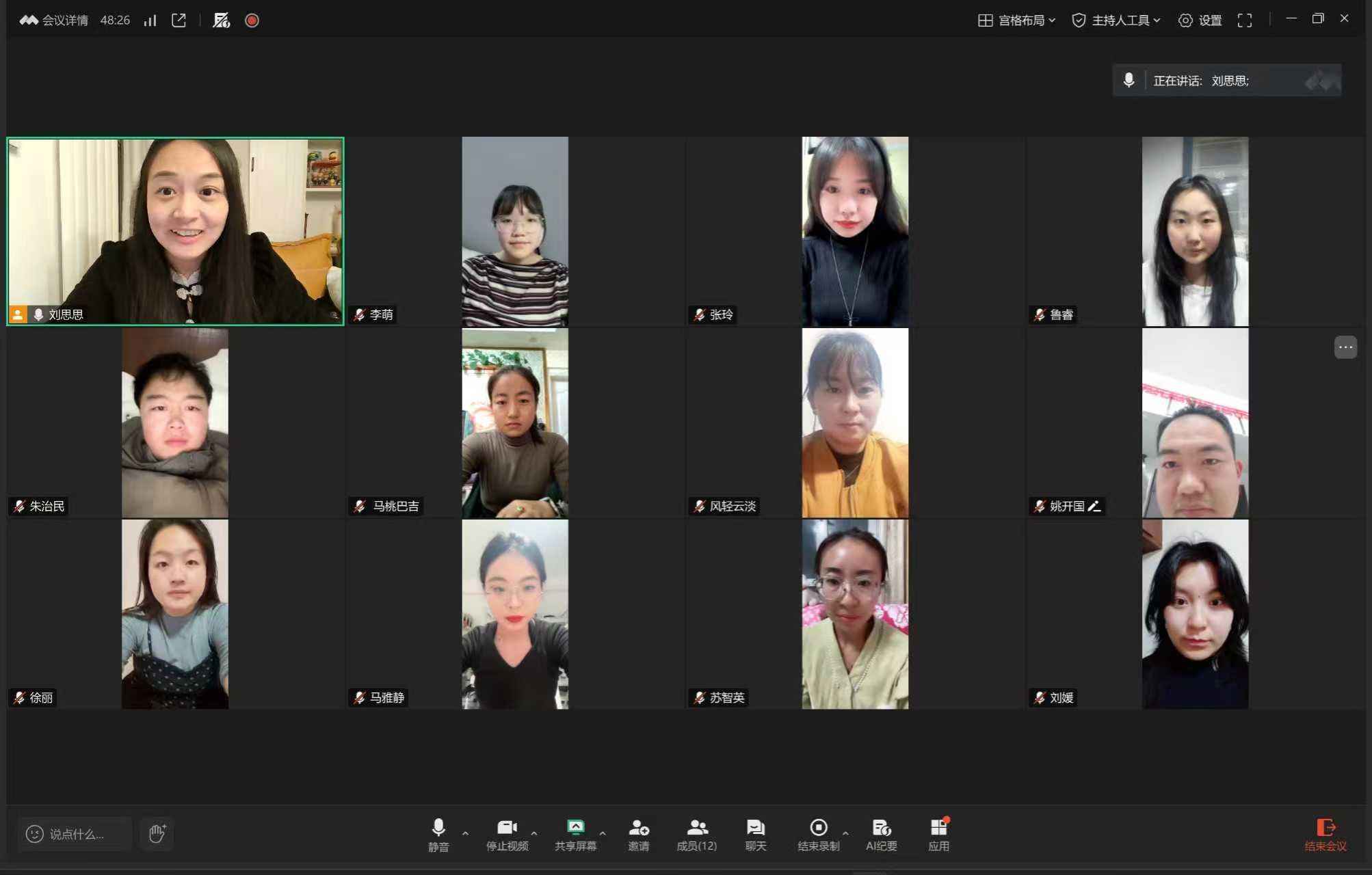The image size is (1372, 875).
Task: Expand the microphone options arrow
Action: click(466, 833)
